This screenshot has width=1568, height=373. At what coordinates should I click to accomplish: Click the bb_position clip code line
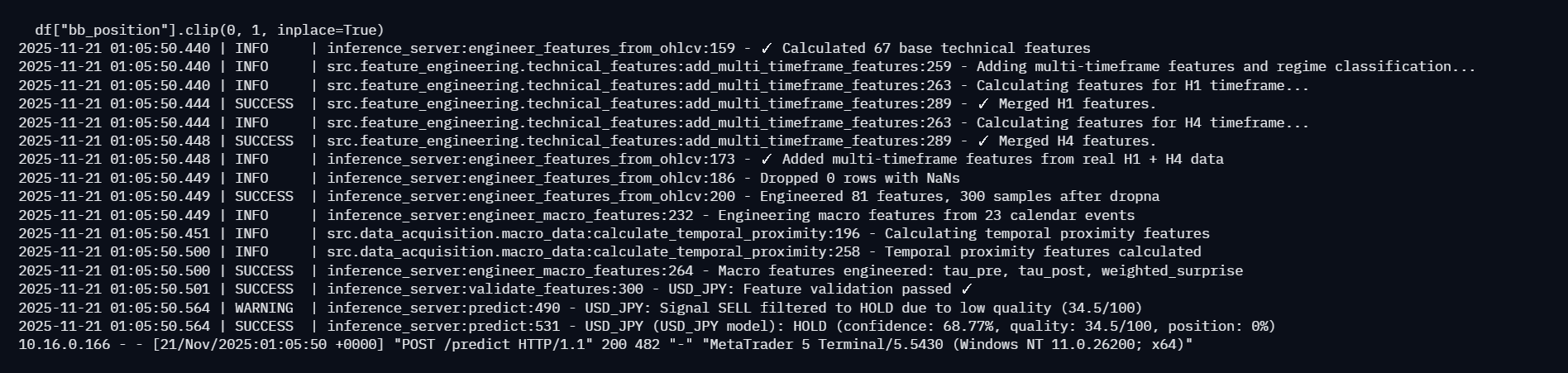click(209, 30)
